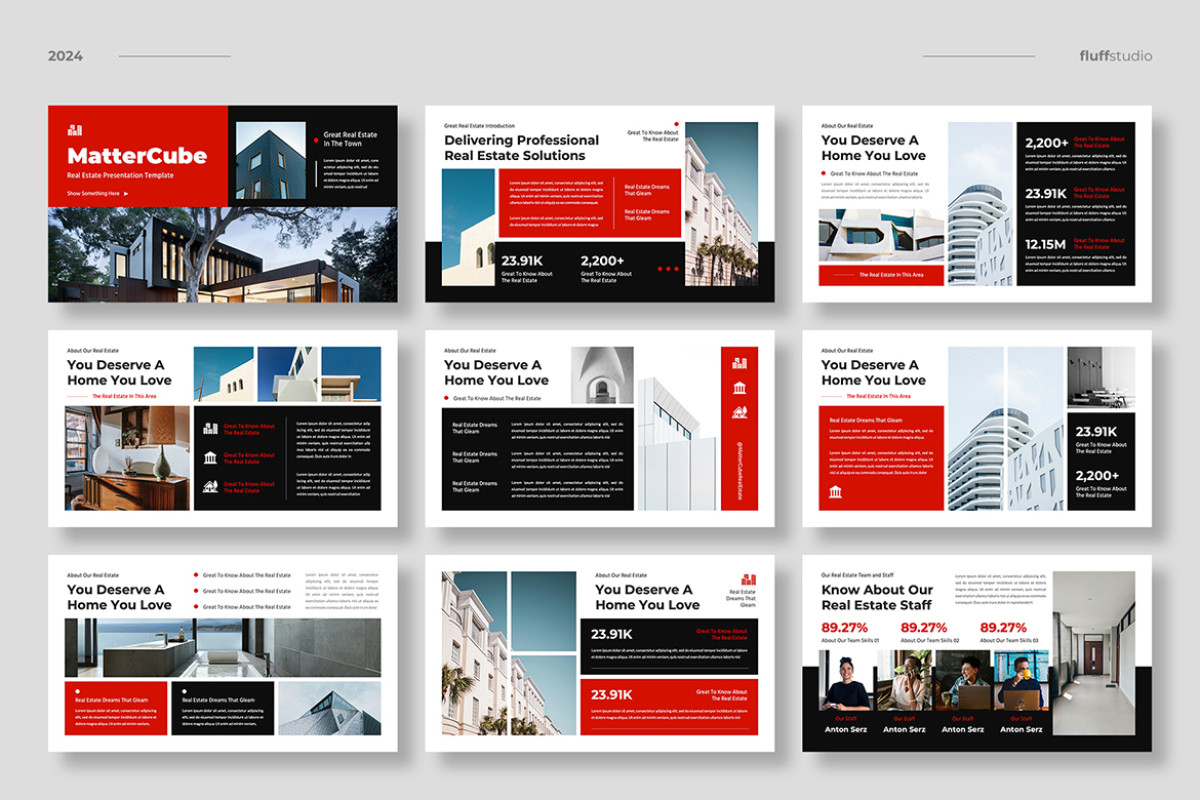Select the bar-chart icon in the red sidebar

point(740,364)
